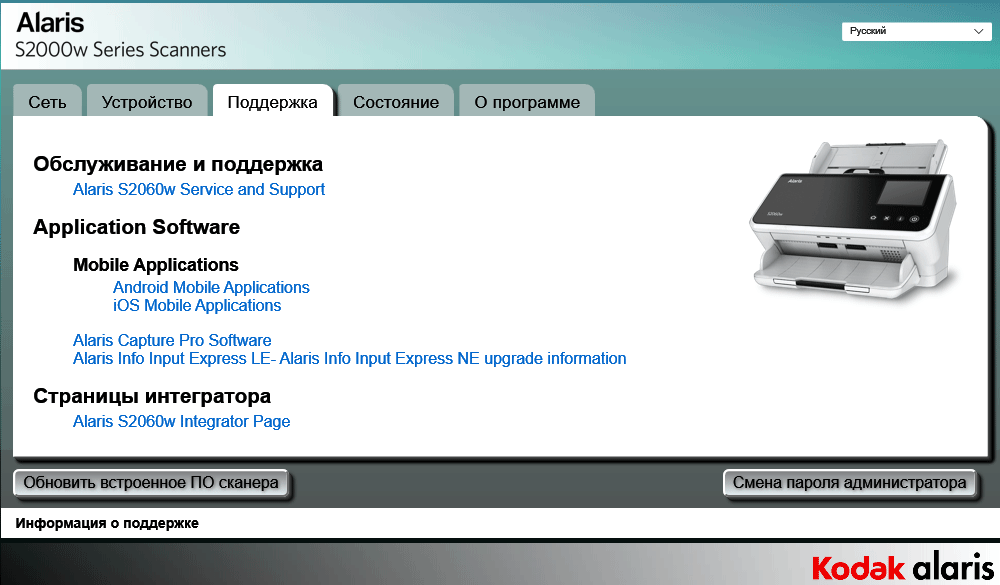Click Обновить встроенное ПО сканера button
This screenshot has width=1000, height=585.
pos(151,483)
